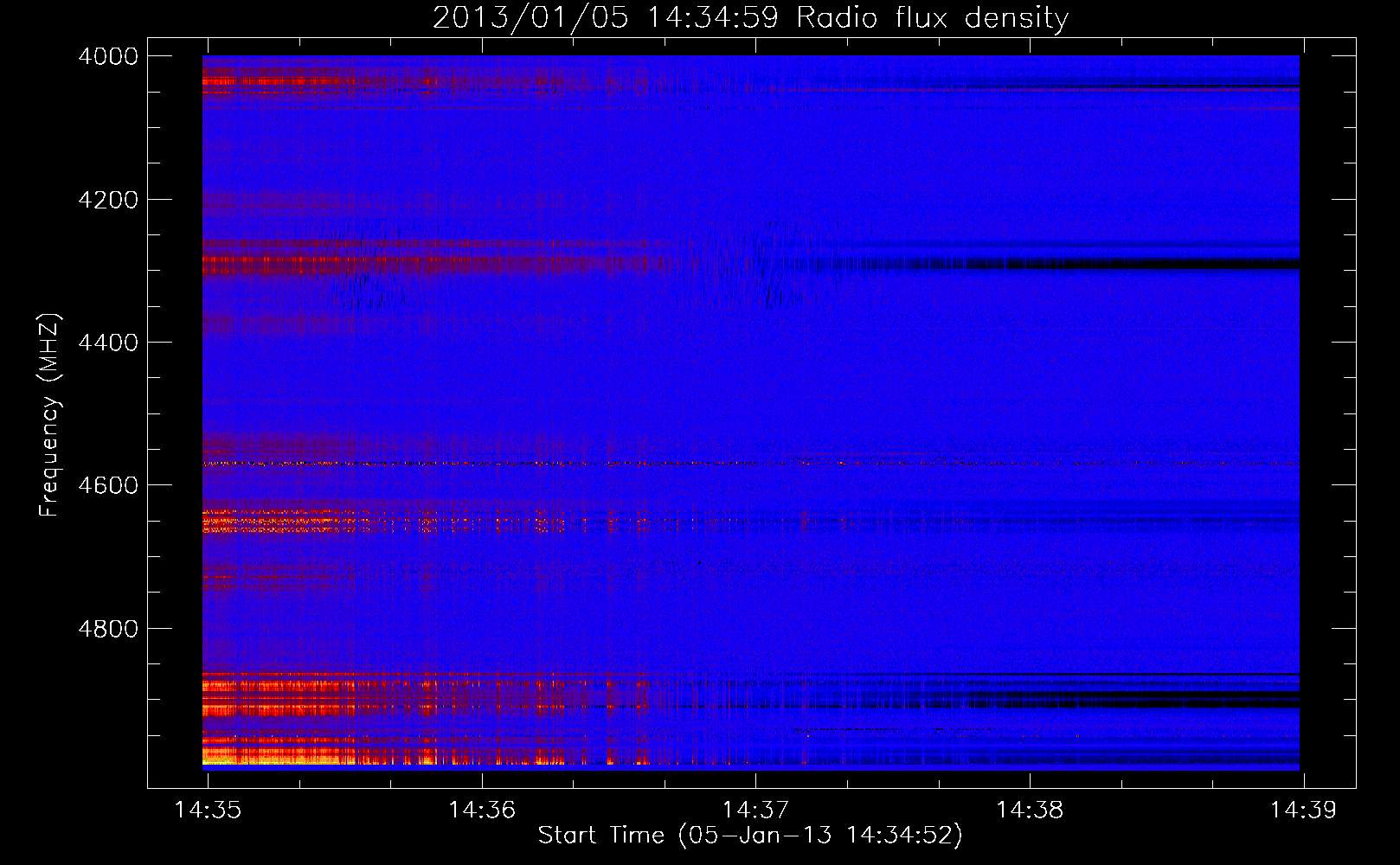Click the 4200 frequency axis label

[108, 200]
